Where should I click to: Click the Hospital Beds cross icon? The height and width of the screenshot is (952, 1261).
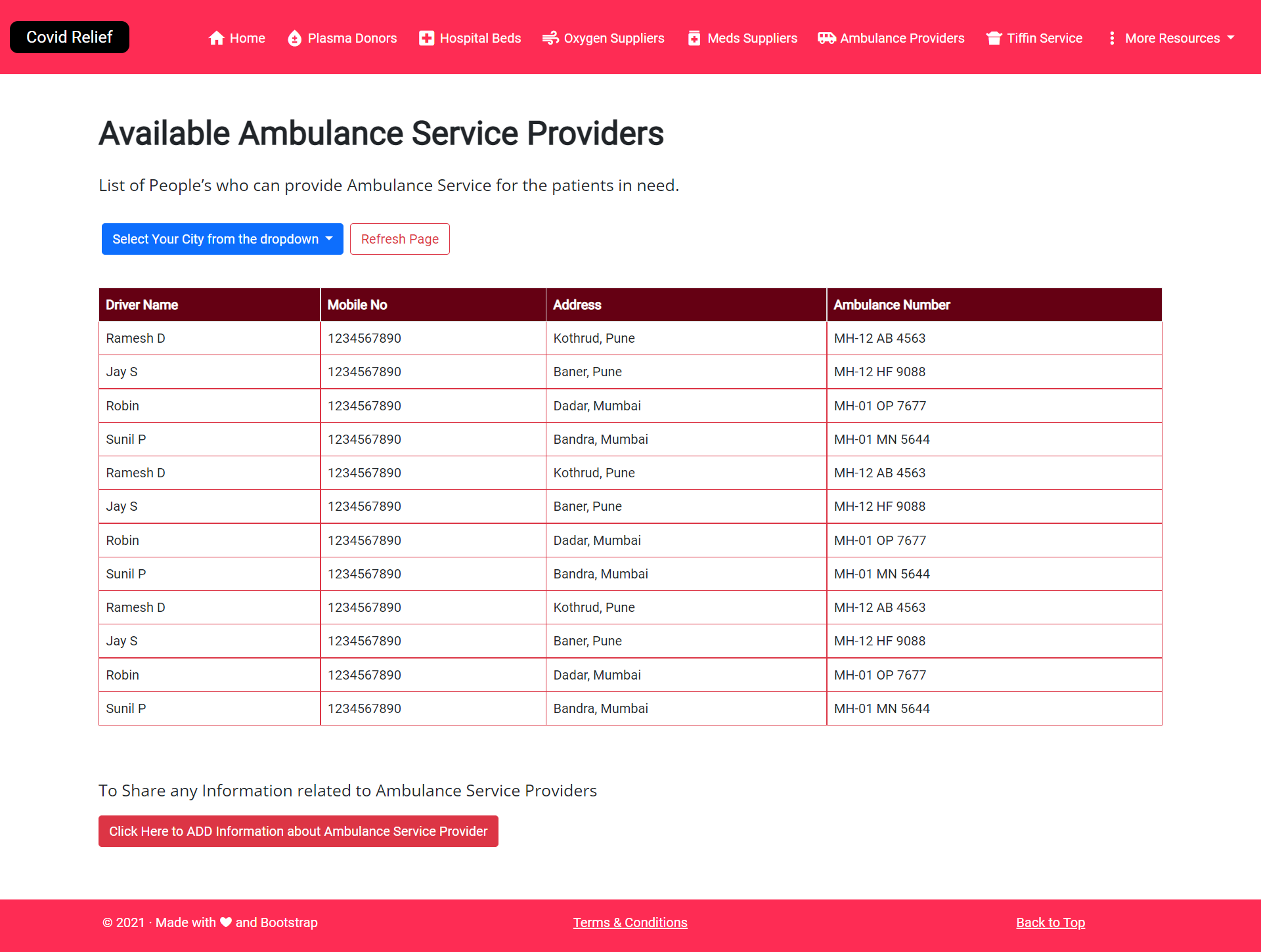tap(426, 38)
